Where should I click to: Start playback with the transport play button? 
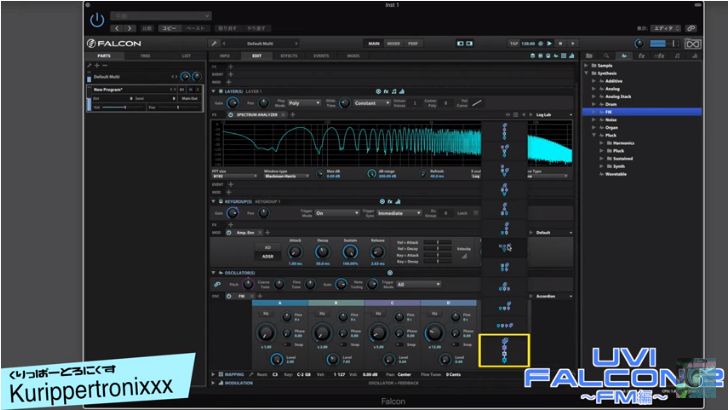[549, 44]
